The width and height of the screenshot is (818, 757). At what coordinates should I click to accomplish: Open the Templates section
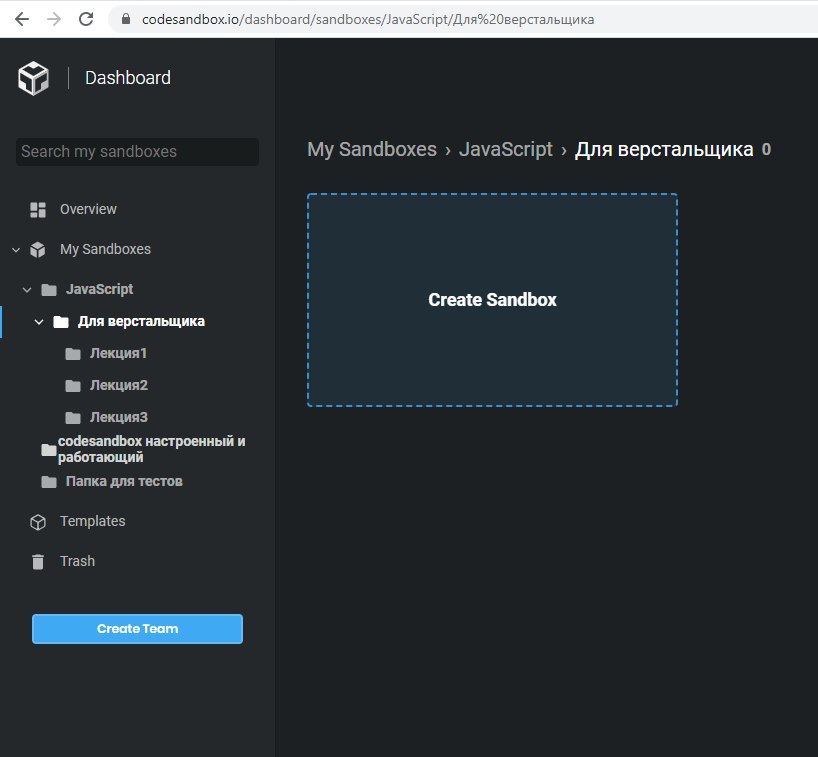92,521
